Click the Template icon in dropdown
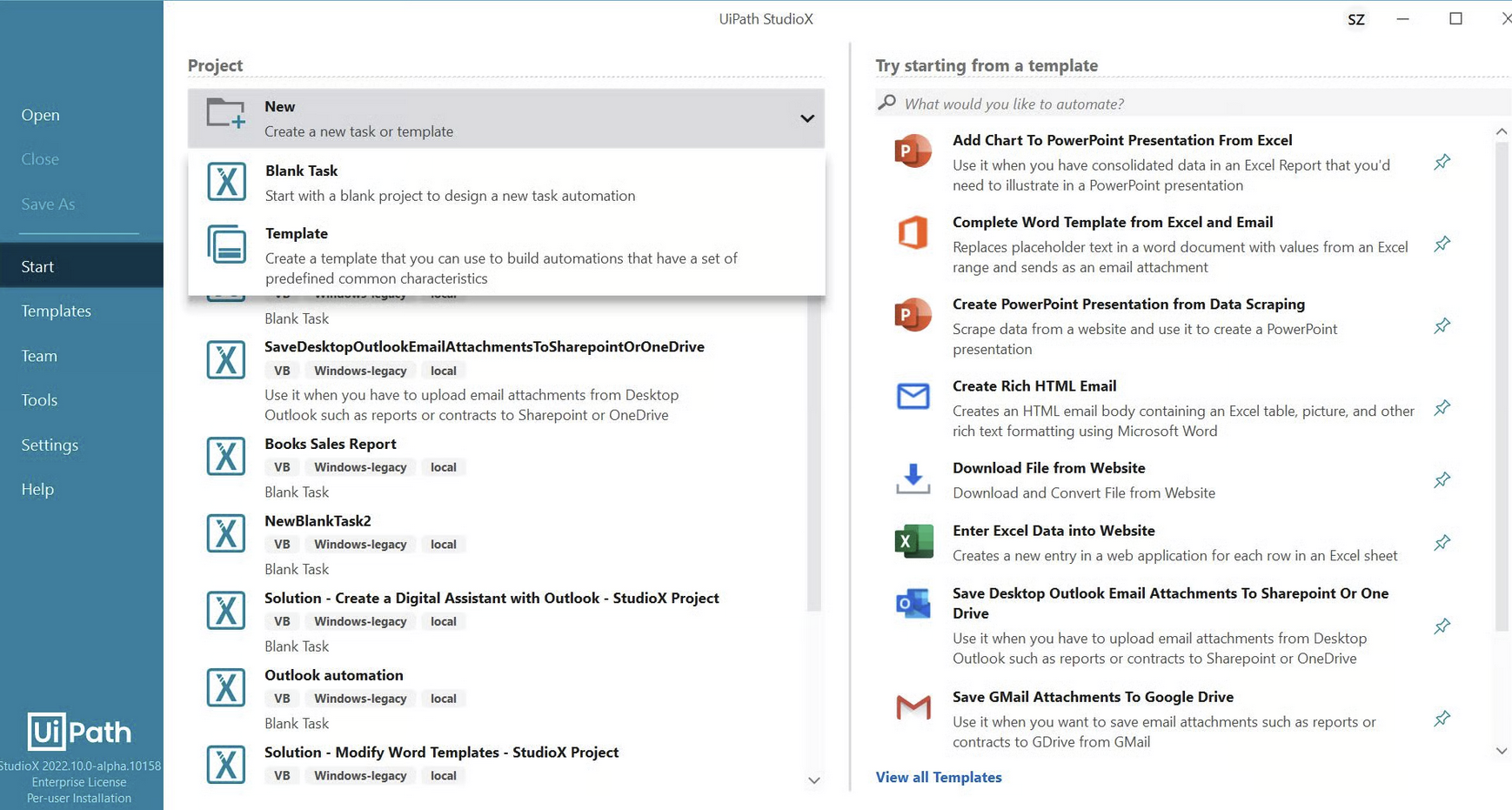1512x810 pixels. 226,244
